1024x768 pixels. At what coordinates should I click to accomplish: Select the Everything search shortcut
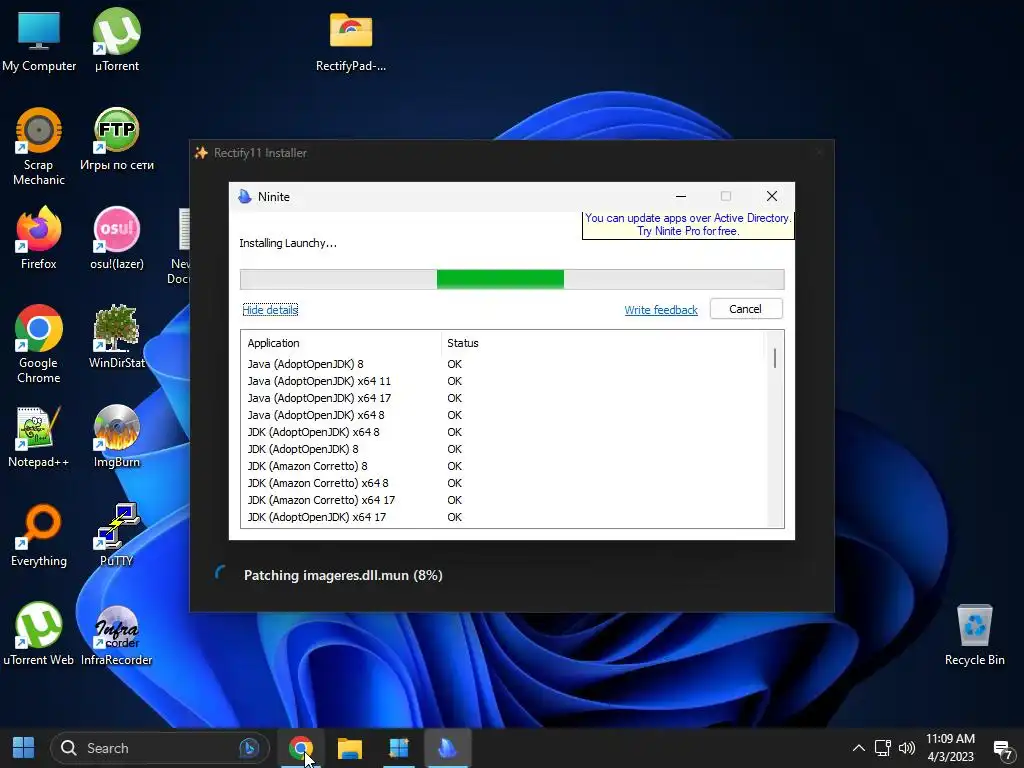click(x=39, y=536)
